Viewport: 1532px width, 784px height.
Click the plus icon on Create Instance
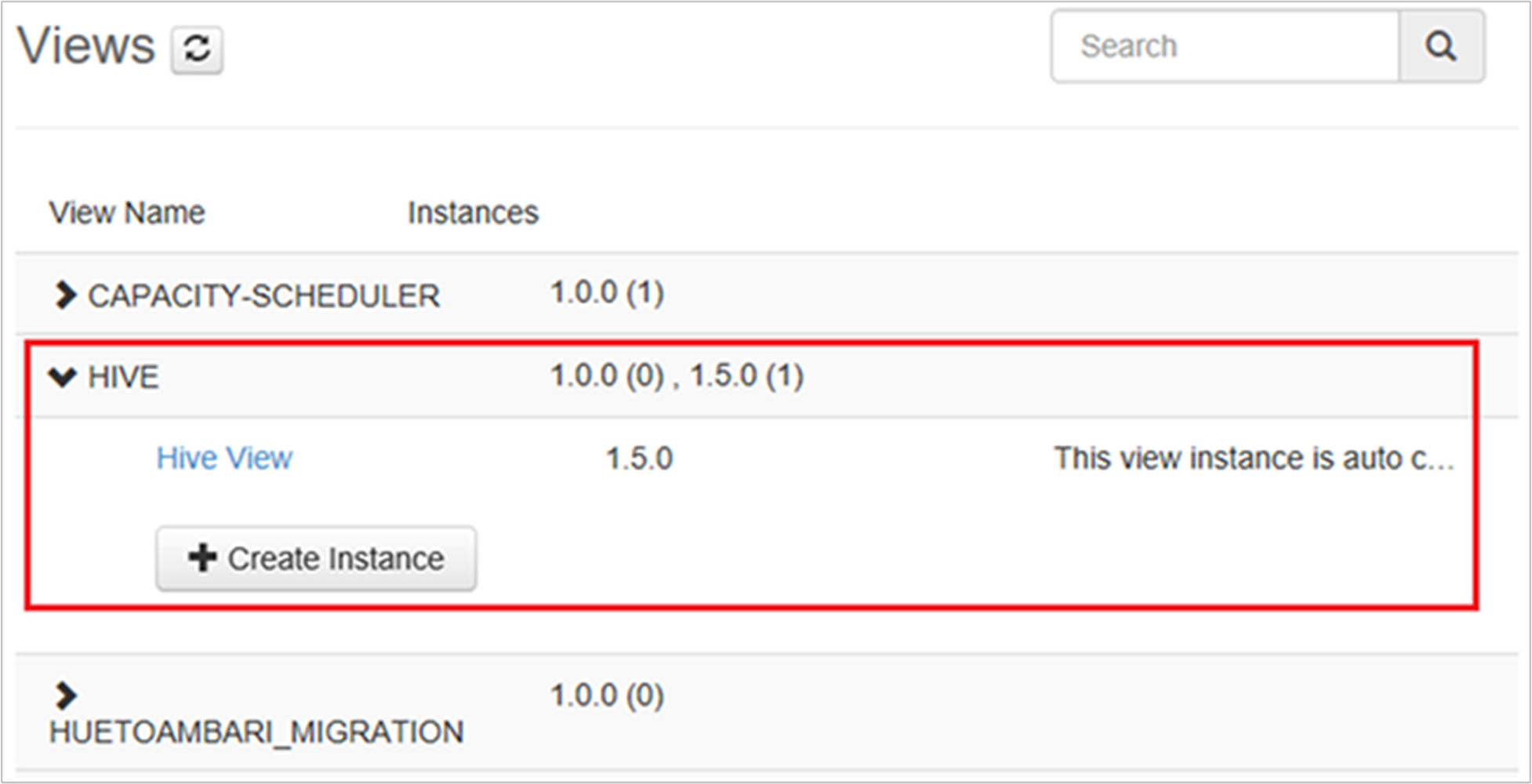pyautogui.click(x=202, y=558)
